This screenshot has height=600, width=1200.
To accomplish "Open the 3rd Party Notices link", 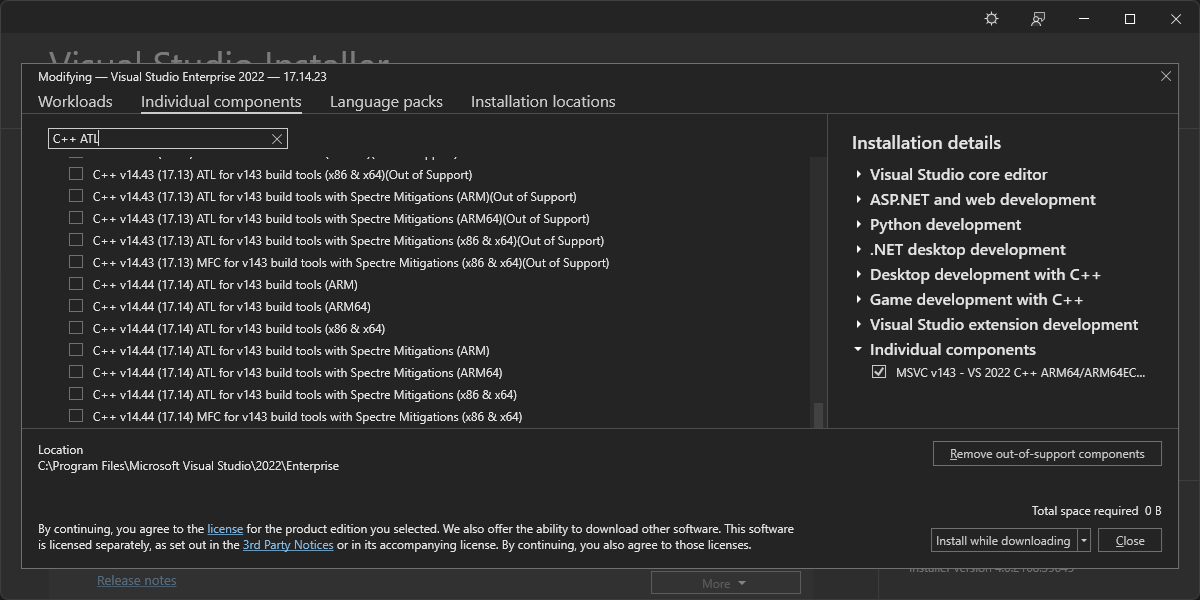I will pyautogui.click(x=288, y=546).
